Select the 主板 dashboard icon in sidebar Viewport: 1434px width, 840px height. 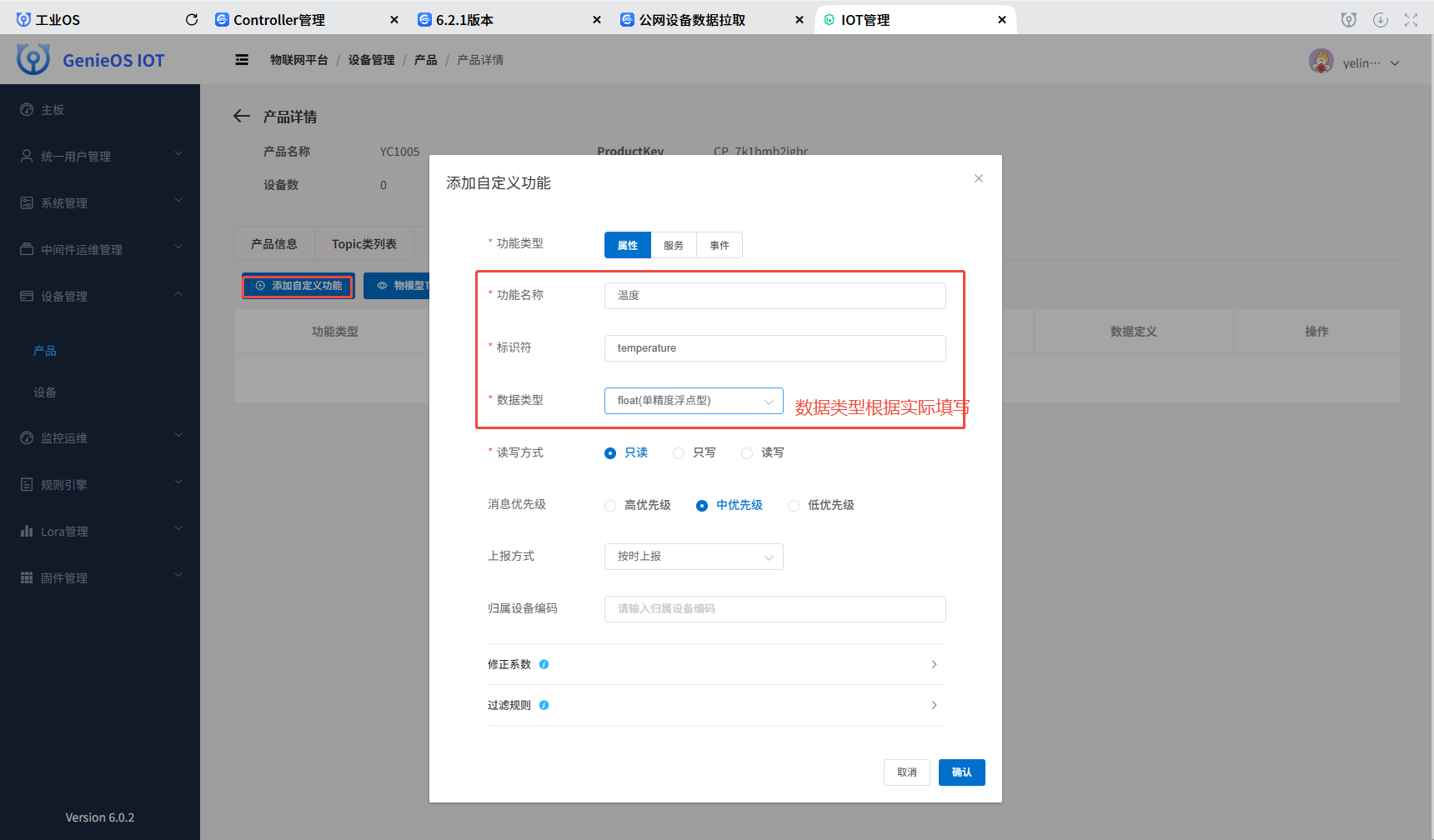[x=26, y=109]
